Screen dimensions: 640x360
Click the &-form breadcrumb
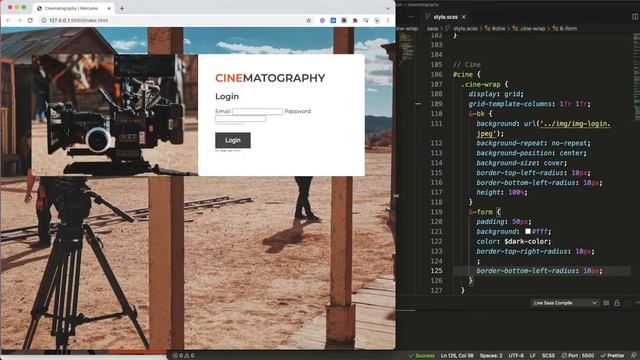568,29
